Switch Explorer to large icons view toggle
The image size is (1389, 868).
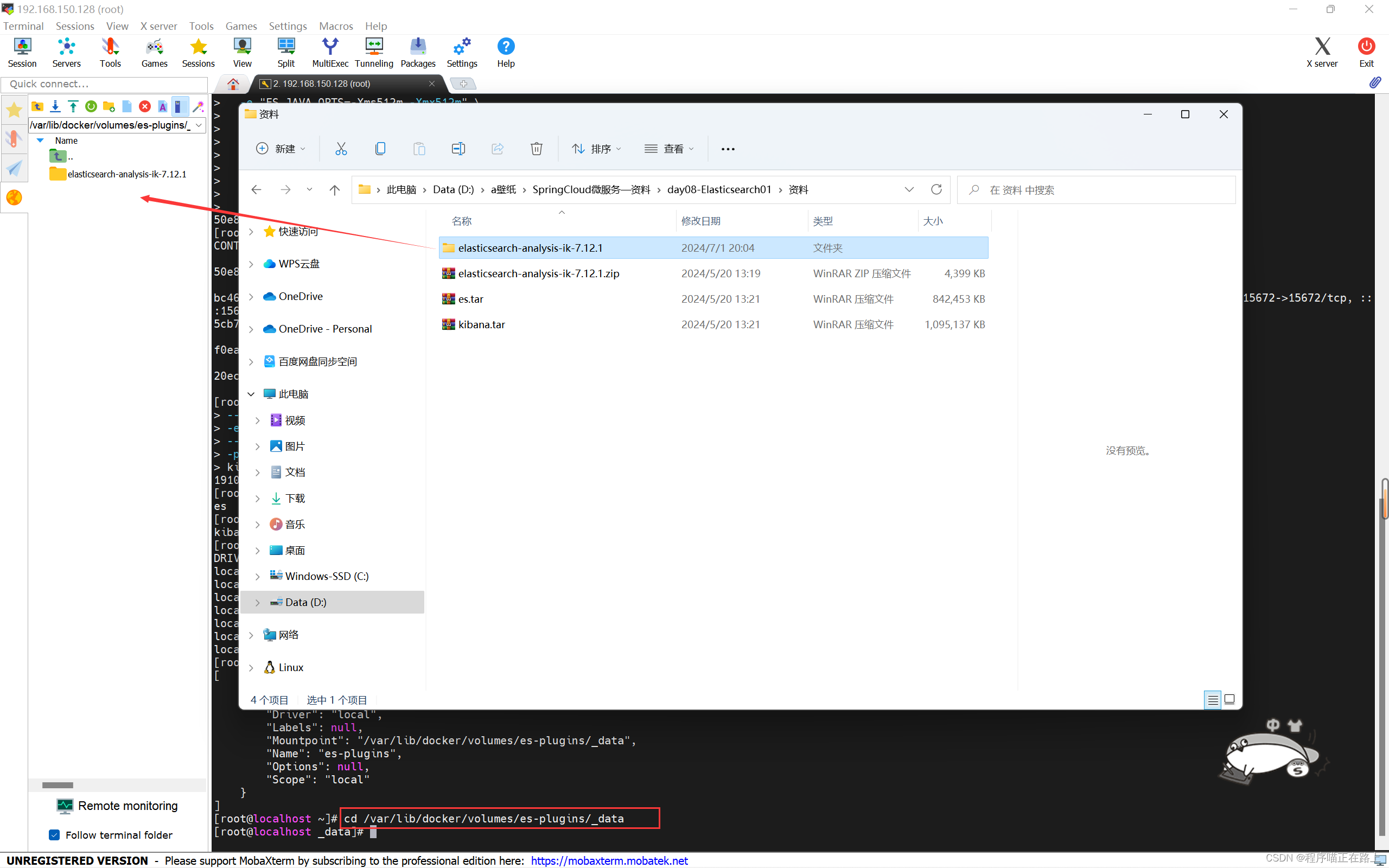(x=1229, y=700)
